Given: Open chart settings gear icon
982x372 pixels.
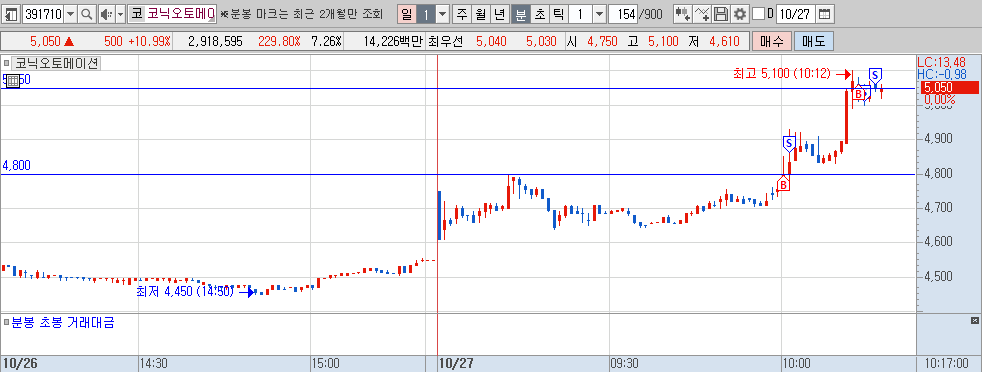Looking at the screenshot, I should (x=740, y=13).
